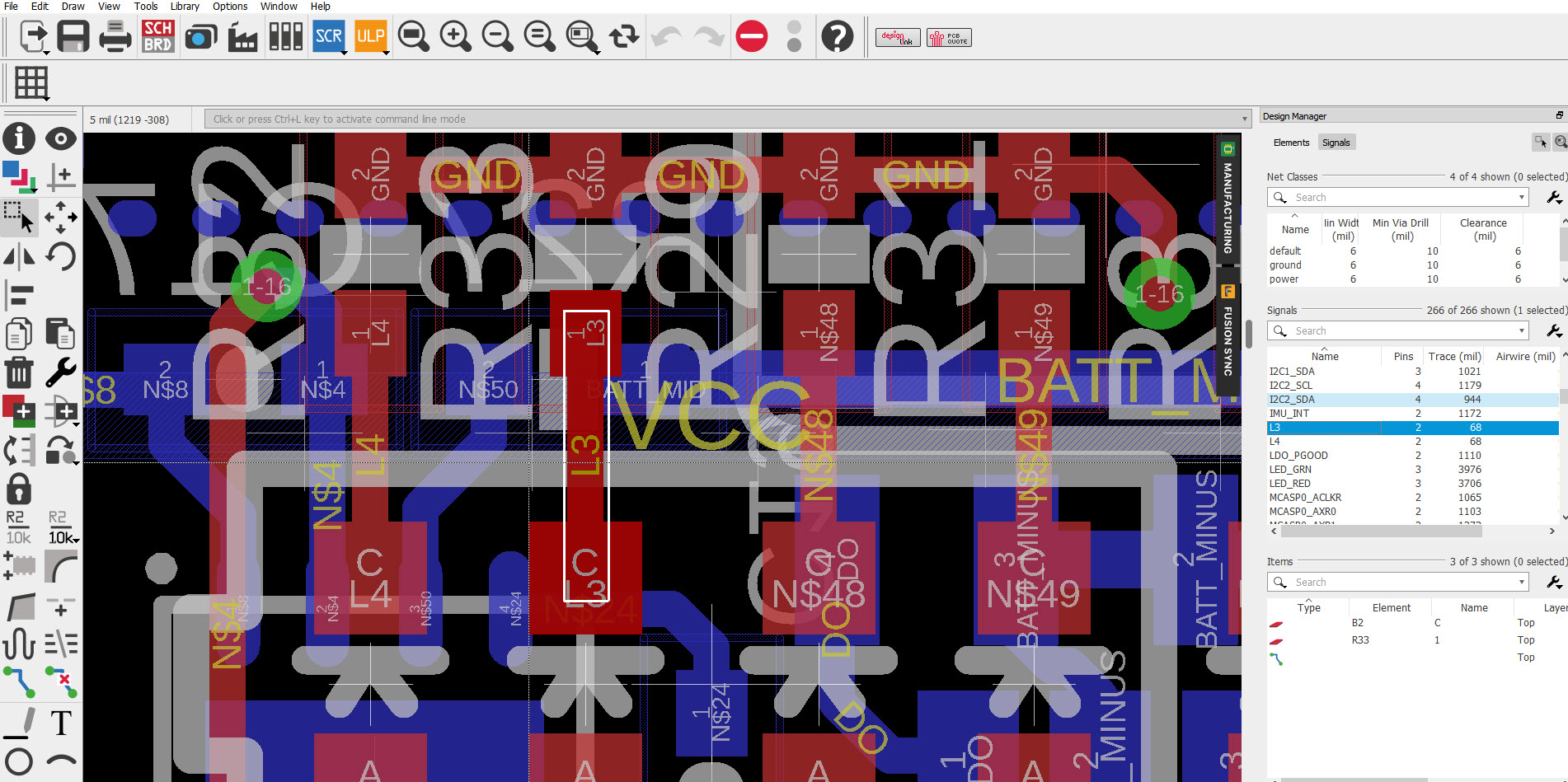Select the Text tool
This screenshot has height=782, width=1568.
tap(61, 722)
